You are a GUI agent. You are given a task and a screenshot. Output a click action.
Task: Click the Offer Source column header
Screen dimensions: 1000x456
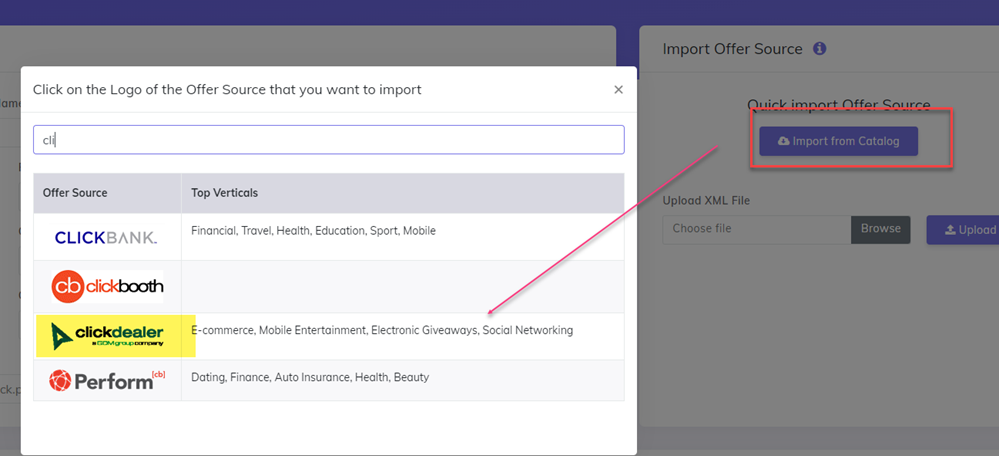(x=107, y=193)
